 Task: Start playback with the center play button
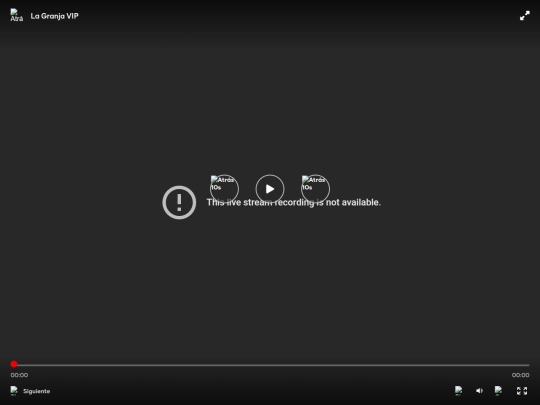tap(270, 189)
